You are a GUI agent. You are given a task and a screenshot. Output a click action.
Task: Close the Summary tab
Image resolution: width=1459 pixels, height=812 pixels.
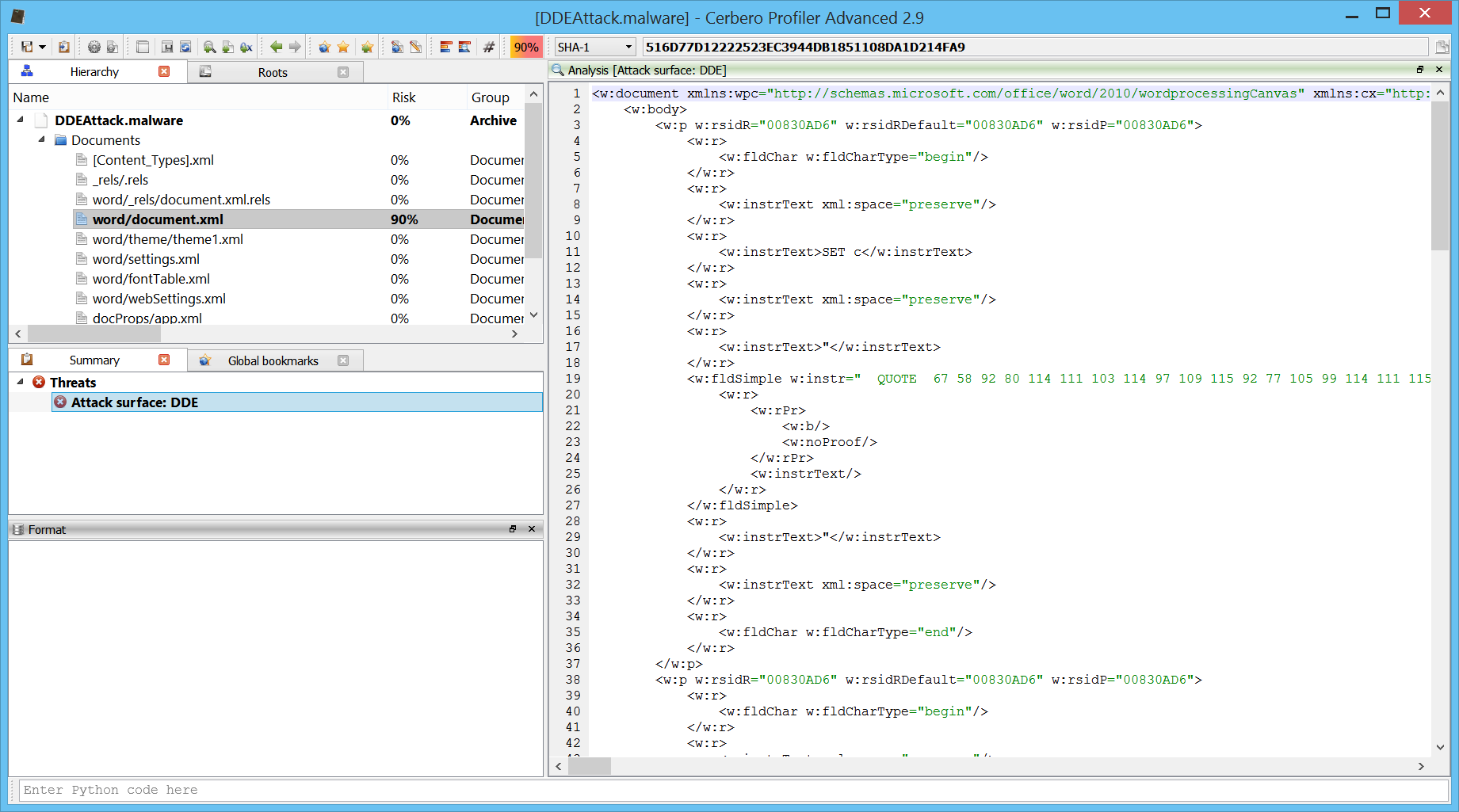164,360
